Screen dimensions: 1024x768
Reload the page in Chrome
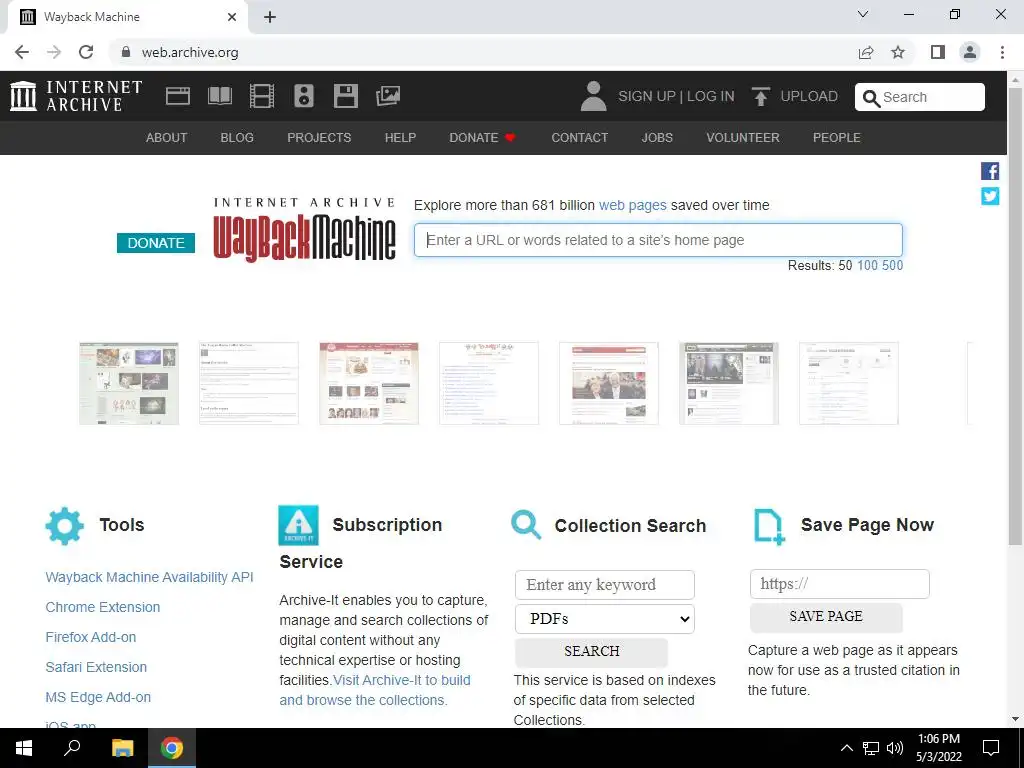86,52
